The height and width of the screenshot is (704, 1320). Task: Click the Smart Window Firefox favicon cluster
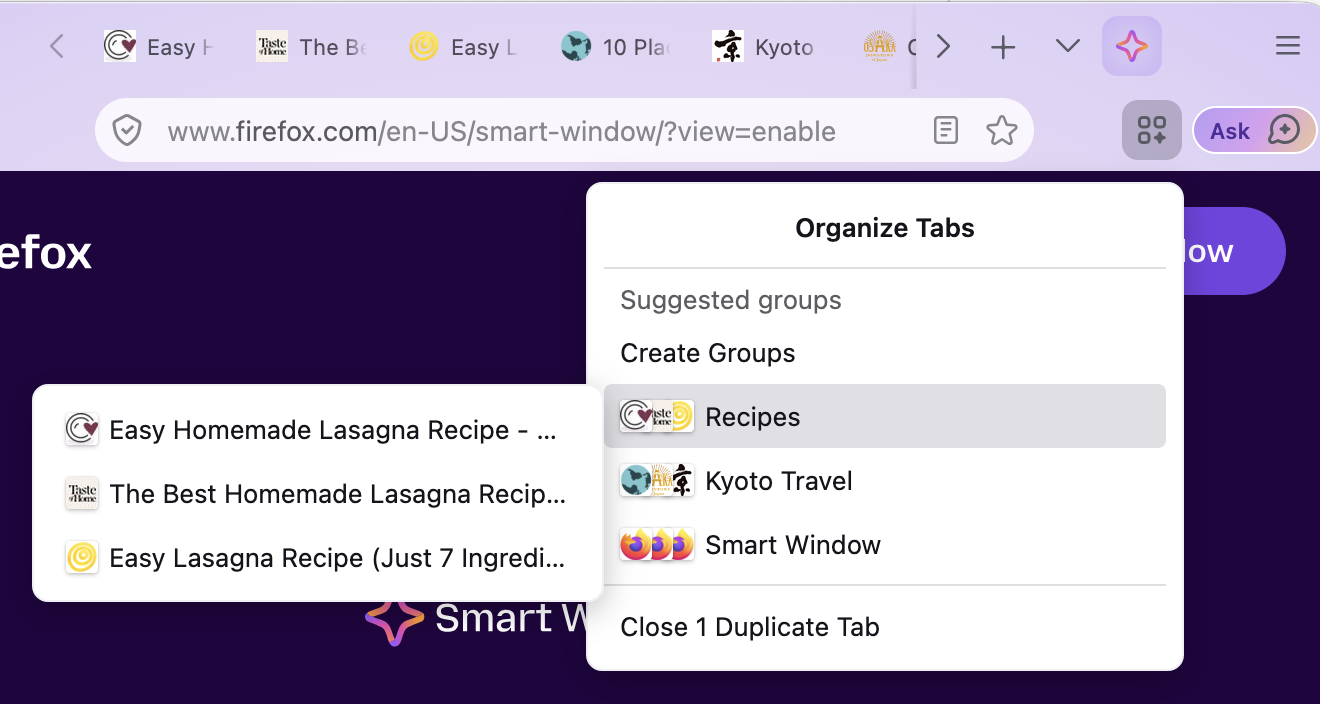coord(657,544)
